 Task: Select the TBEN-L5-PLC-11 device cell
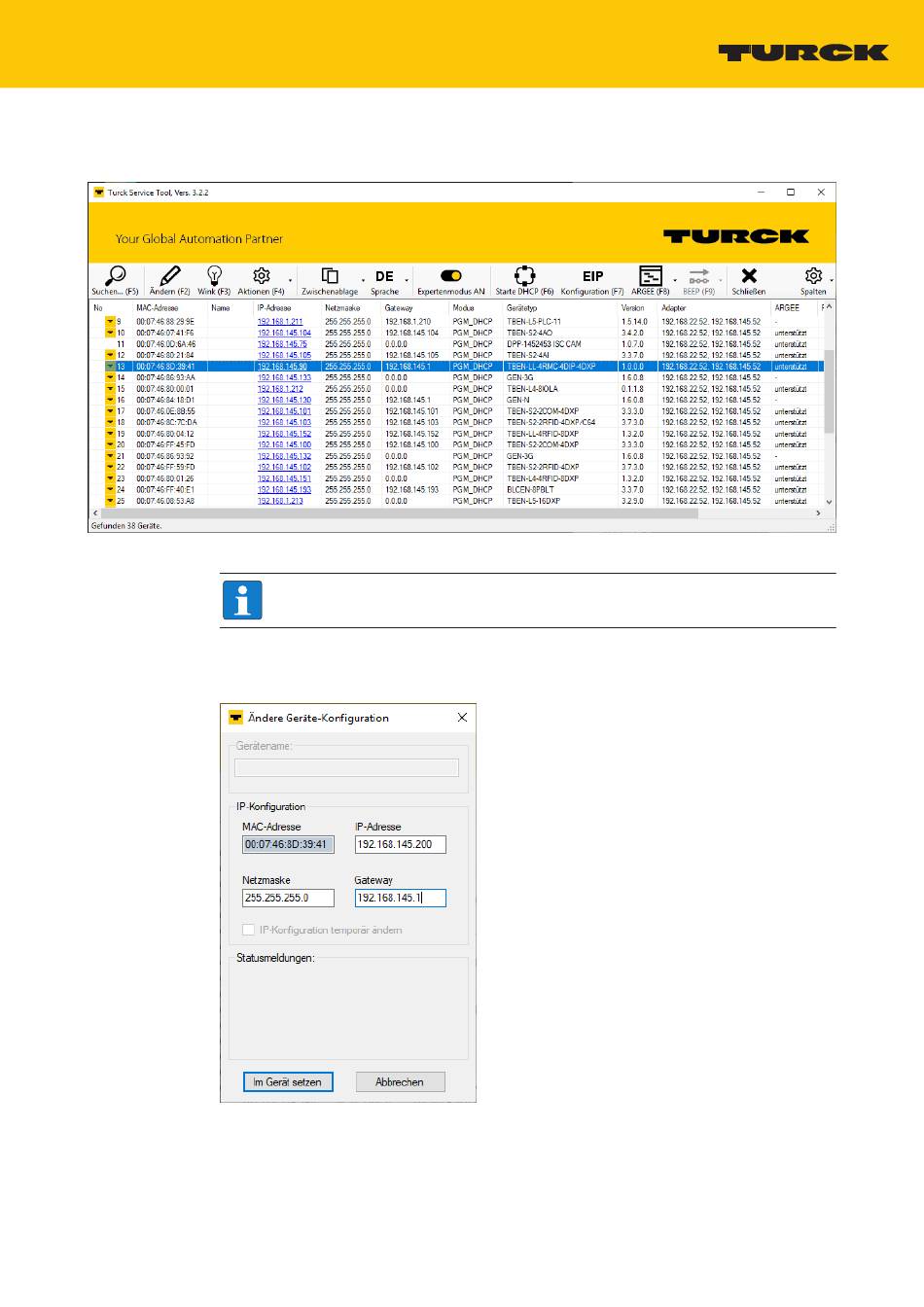pyautogui.click(x=534, y=322)
